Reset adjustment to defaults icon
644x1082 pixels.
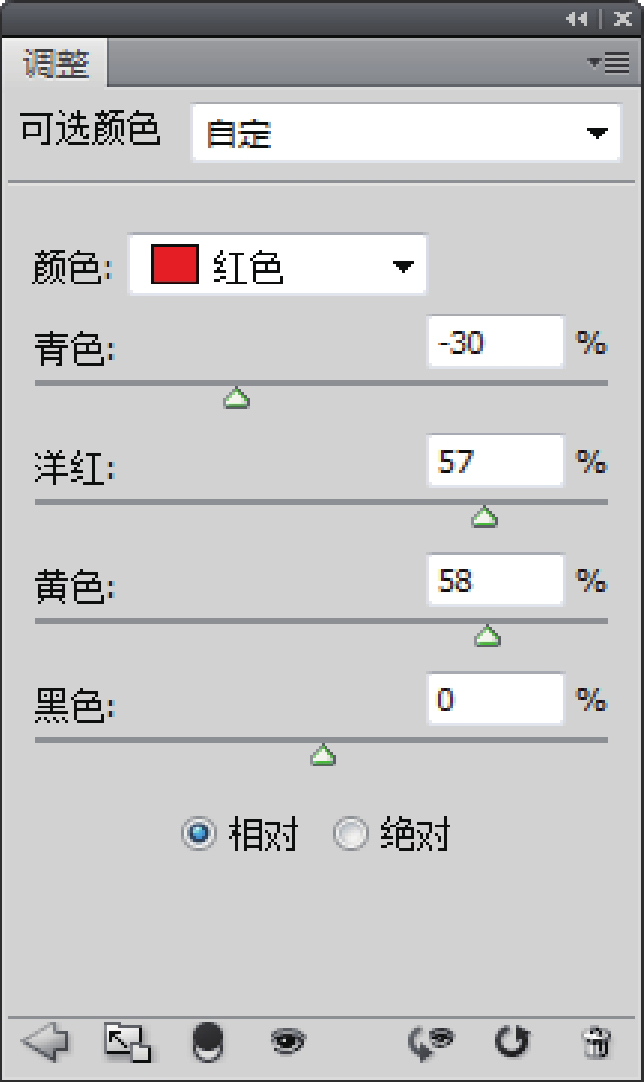tap(512, 1043)
